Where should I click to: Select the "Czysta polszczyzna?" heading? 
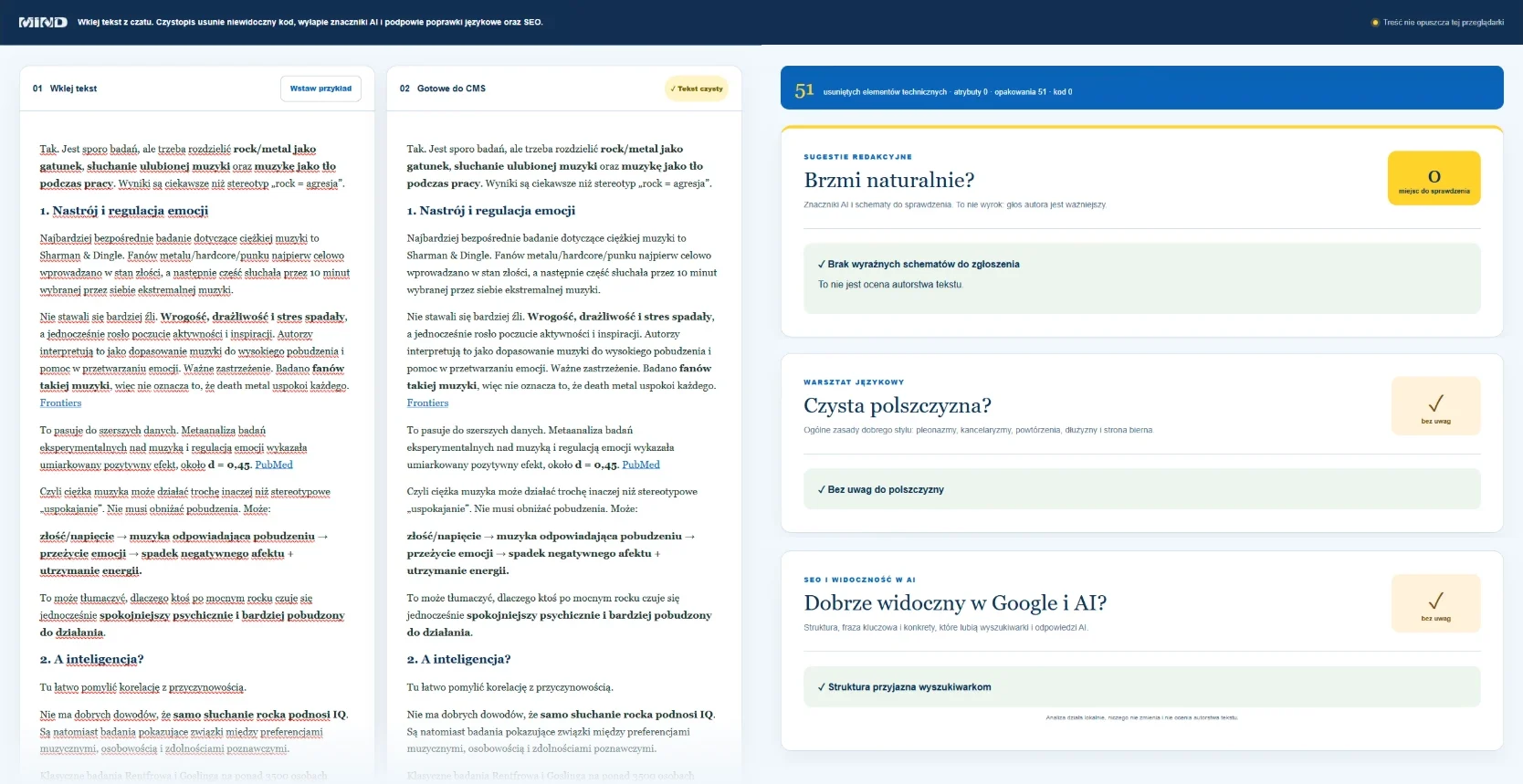point(898,405)
